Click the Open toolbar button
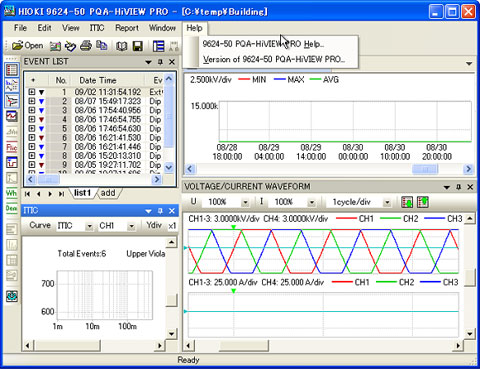 coord(27,46)
